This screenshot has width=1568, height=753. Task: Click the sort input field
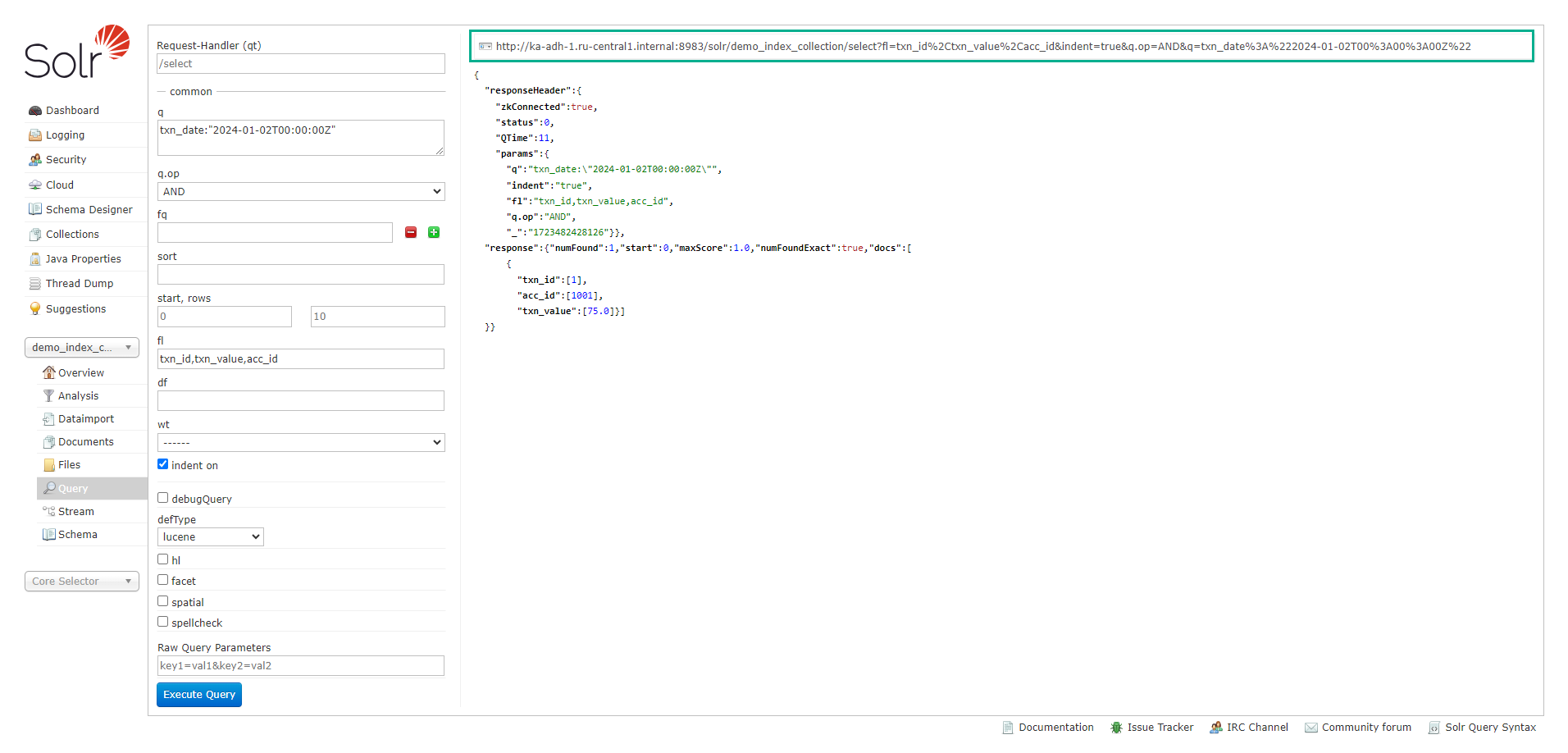pyautogui.click(x=301, y=275)
